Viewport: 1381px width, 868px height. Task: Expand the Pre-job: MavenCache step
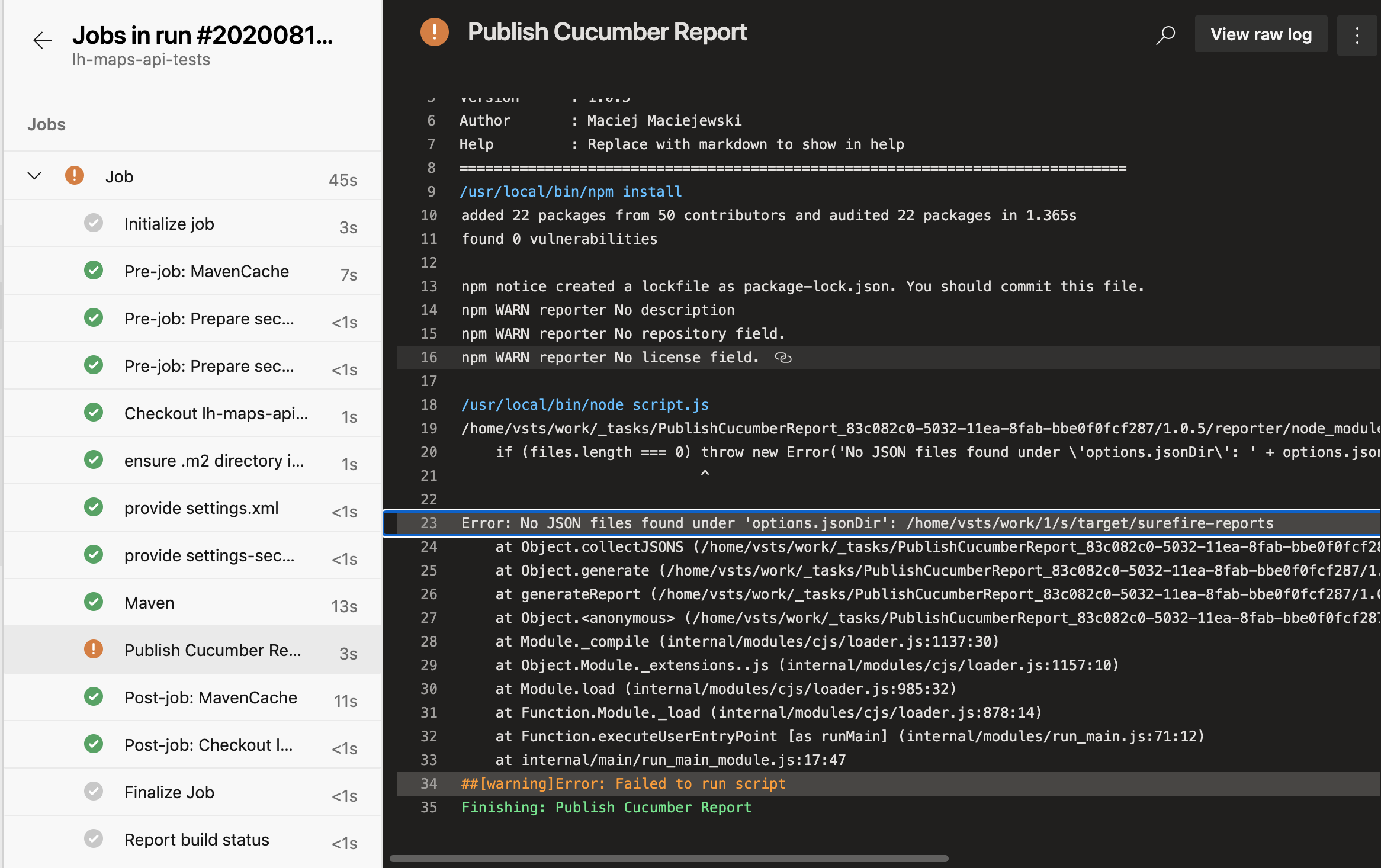(205, 271)
